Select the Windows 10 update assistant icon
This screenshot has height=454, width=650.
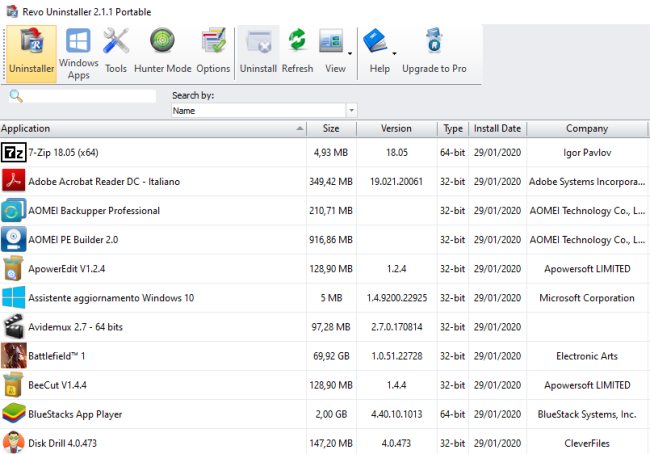pos(14,297)
